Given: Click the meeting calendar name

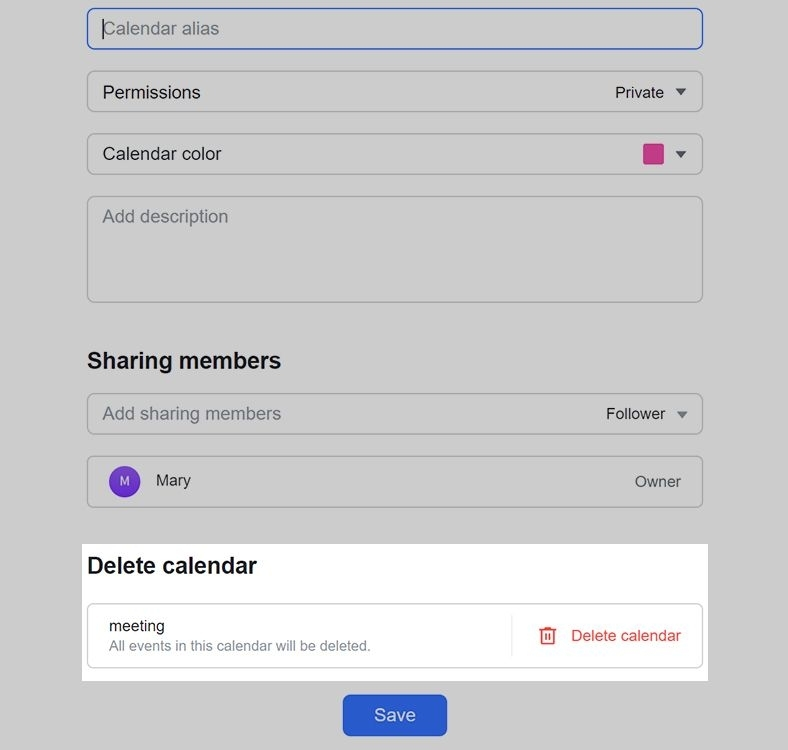Looking at the screenshot, I should [x=137, y=626].
